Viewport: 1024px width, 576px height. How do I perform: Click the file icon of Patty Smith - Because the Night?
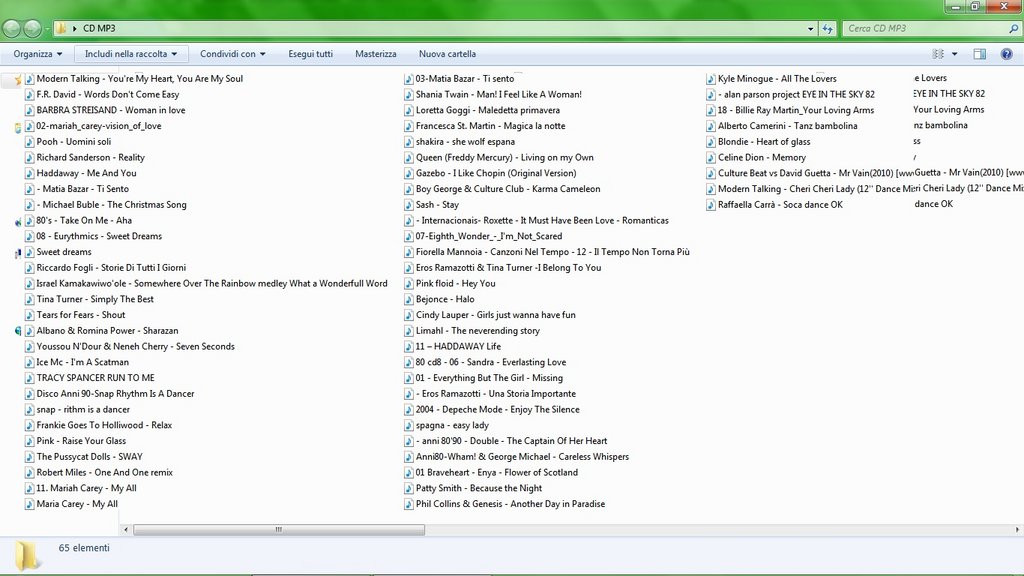tap(409, 488)
